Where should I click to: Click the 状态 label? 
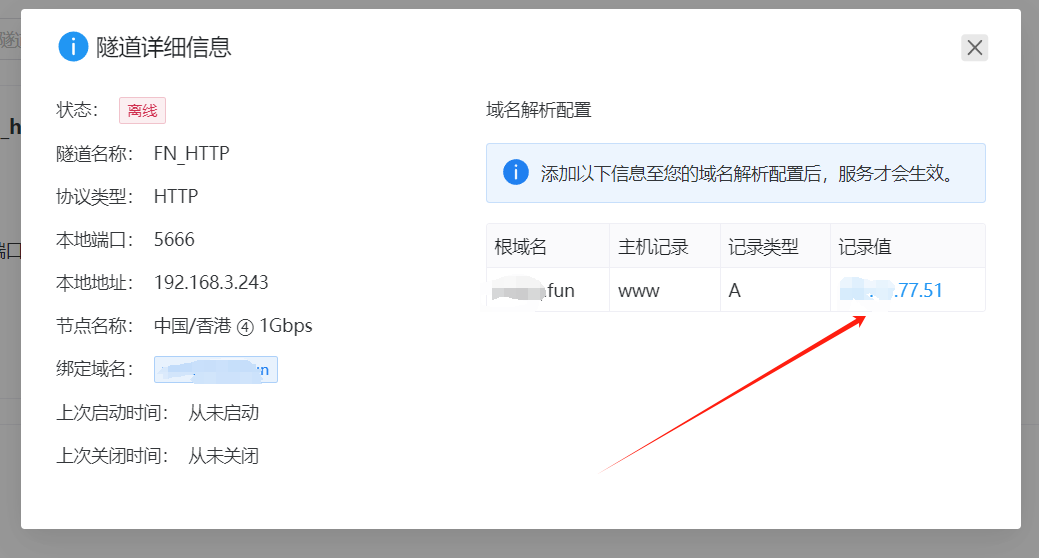pos(78,110)
